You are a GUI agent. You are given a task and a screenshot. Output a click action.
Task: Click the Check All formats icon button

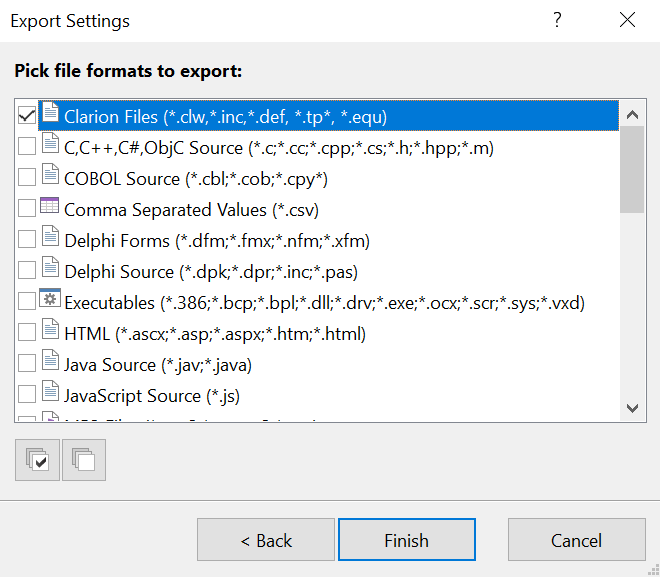[x=36, y=460]
